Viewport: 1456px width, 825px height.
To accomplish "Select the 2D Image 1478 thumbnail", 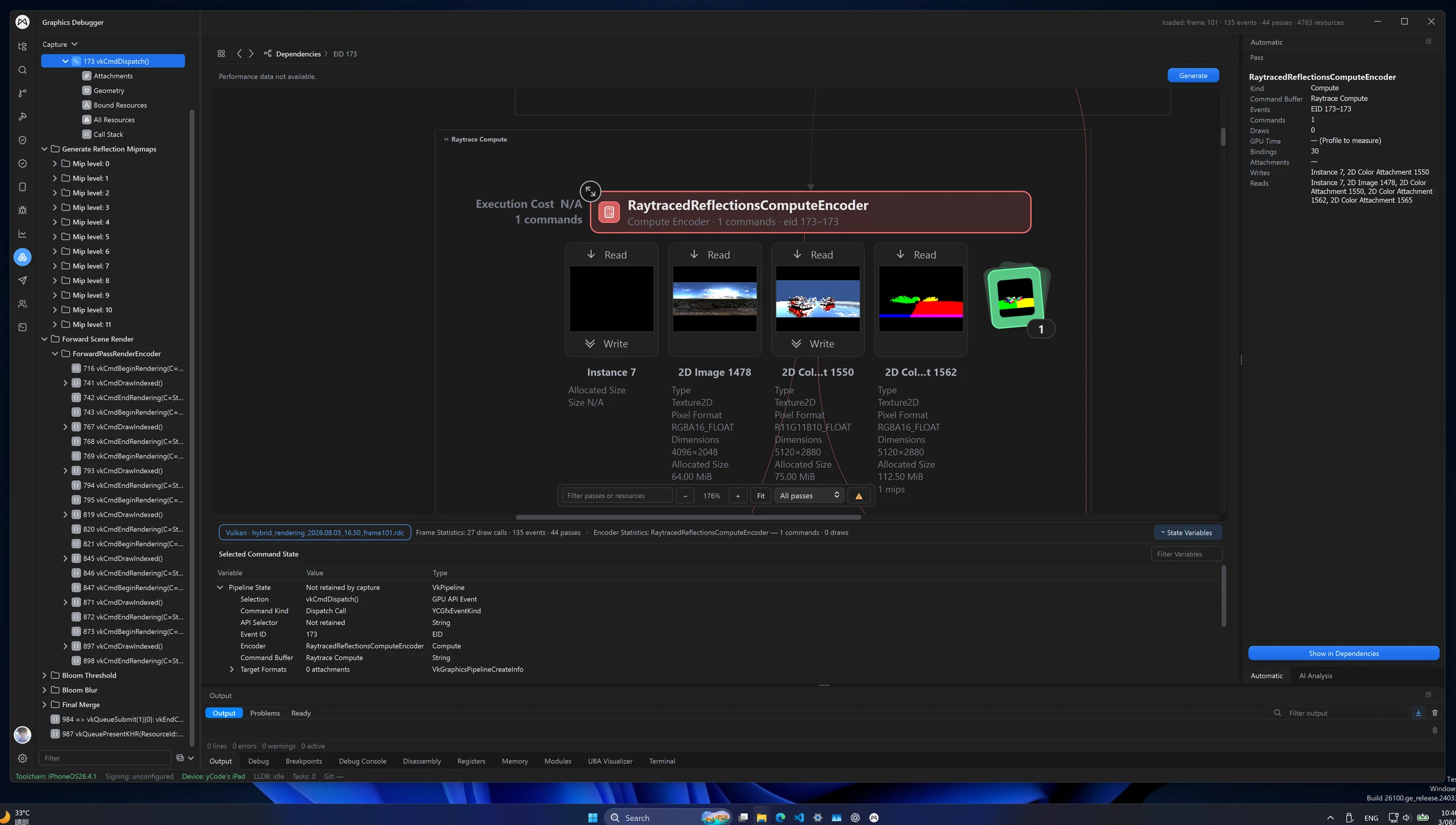I will [714, 299].
